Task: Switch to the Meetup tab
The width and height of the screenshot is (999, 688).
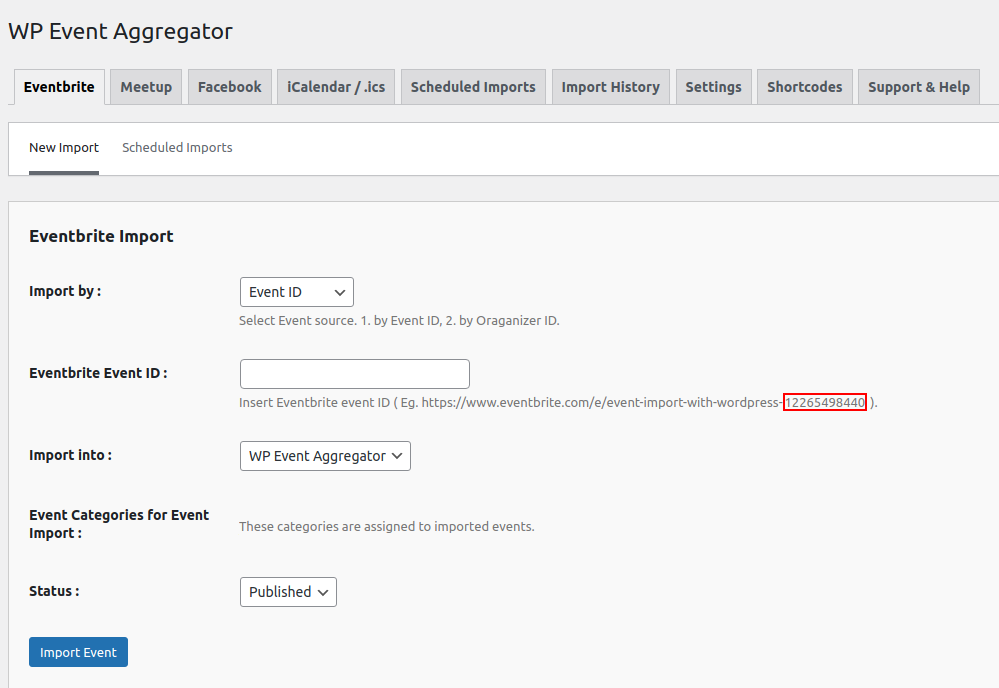Action: click(x=145, y=86)
